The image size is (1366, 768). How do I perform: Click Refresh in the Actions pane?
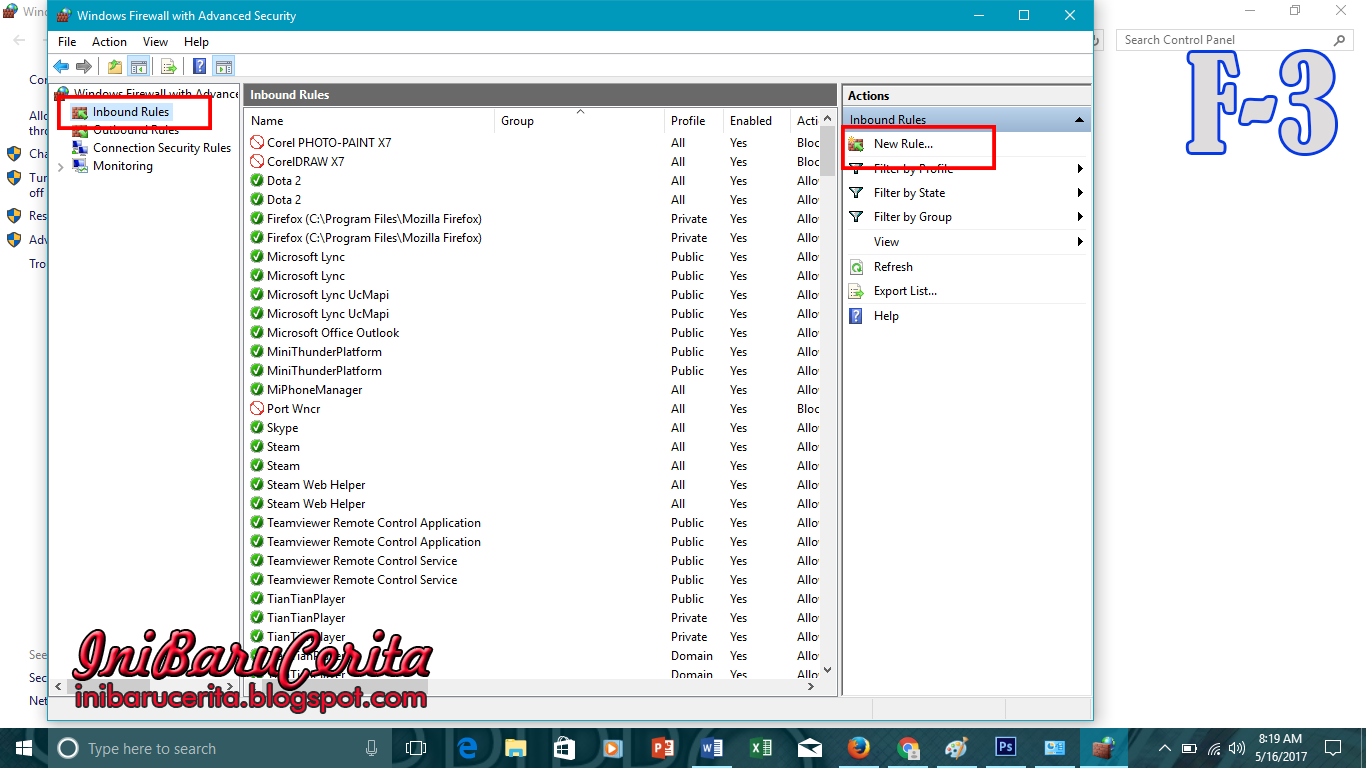tap(893, 267)
